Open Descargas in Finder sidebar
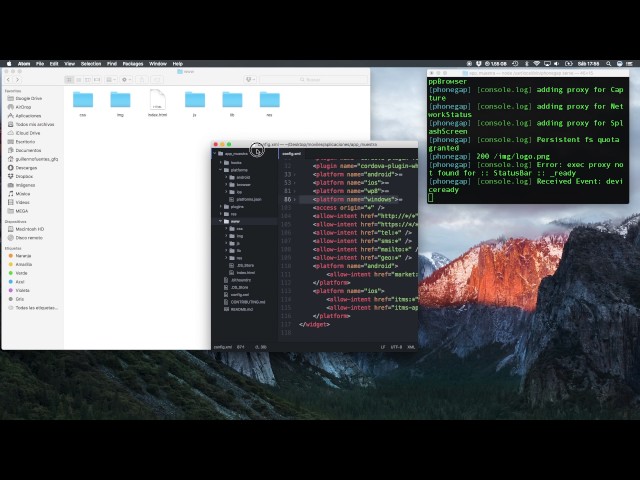The image size is (640, 480). pyautogui.click(x=26, y=168)
